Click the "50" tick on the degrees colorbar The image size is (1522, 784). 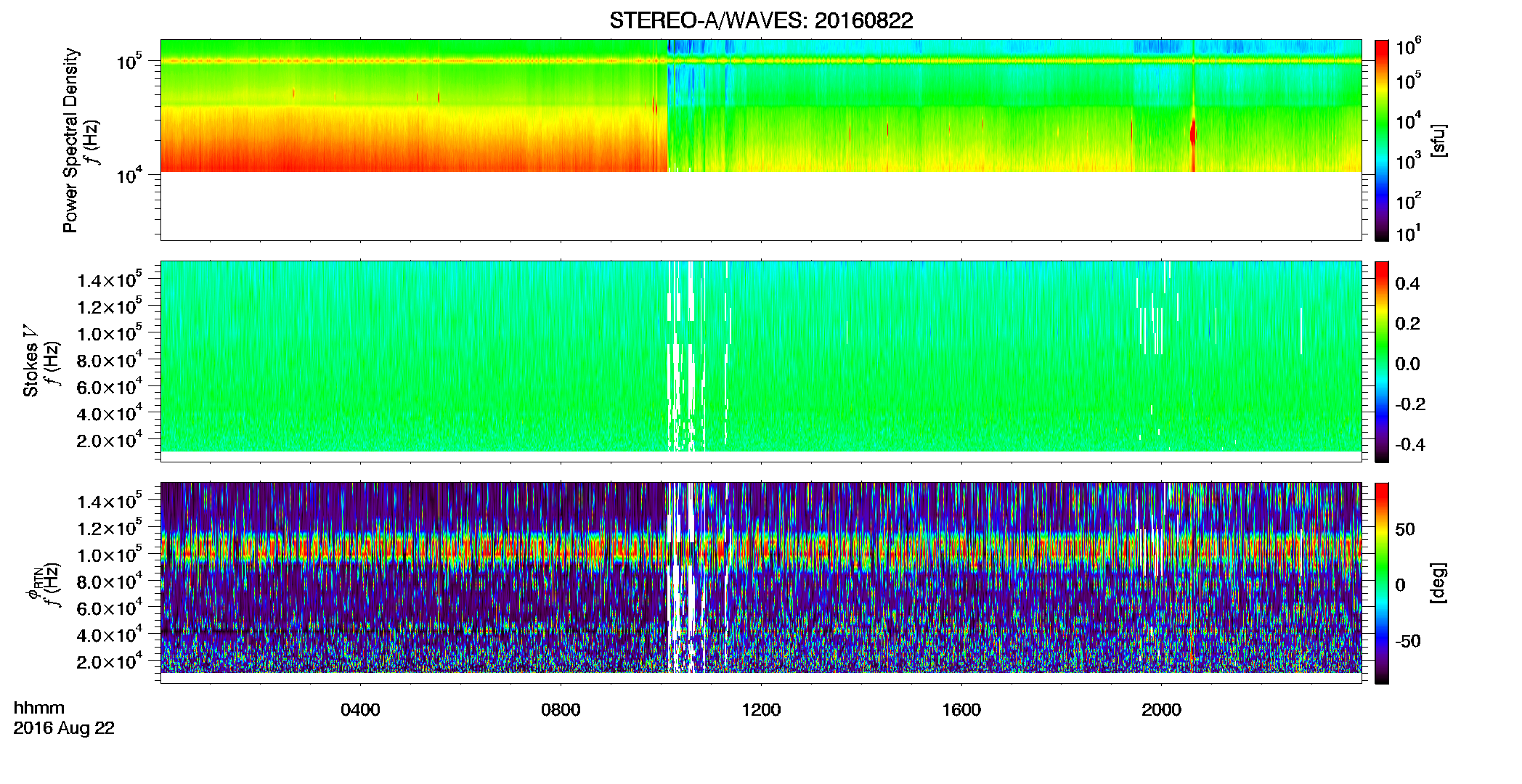click(x=1405, y=529)
